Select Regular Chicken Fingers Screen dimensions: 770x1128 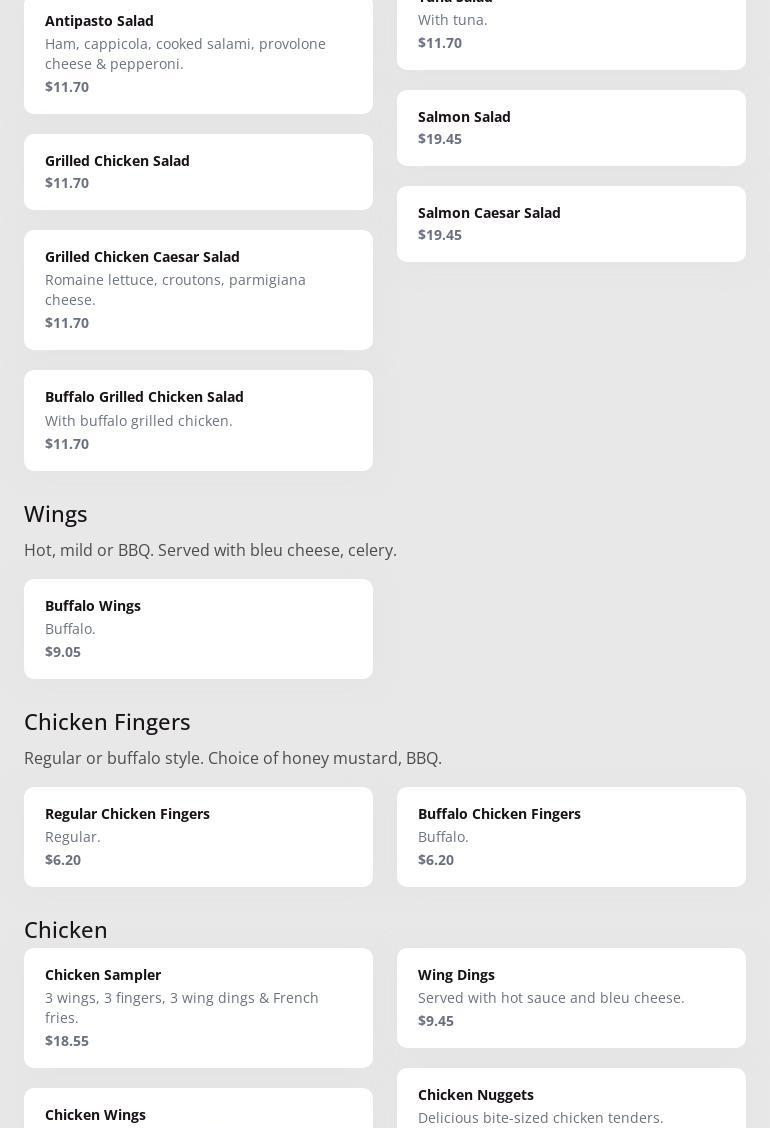[x=198, y=836]
